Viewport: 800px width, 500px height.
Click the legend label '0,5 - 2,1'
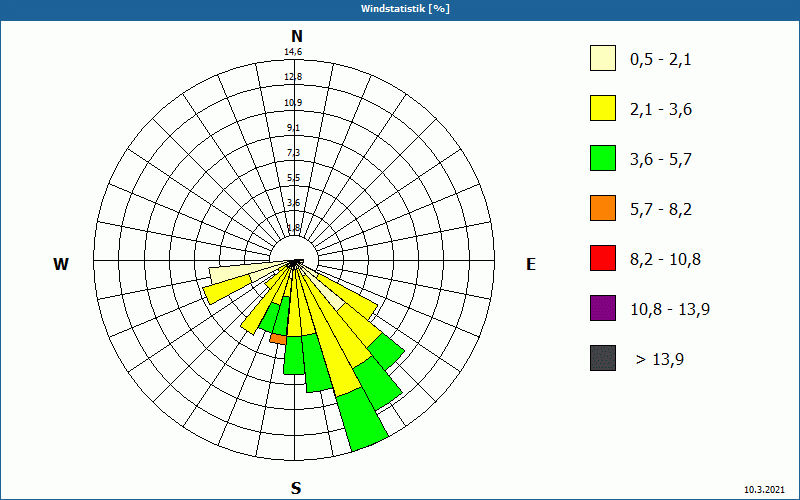click(x=661, y=60)
